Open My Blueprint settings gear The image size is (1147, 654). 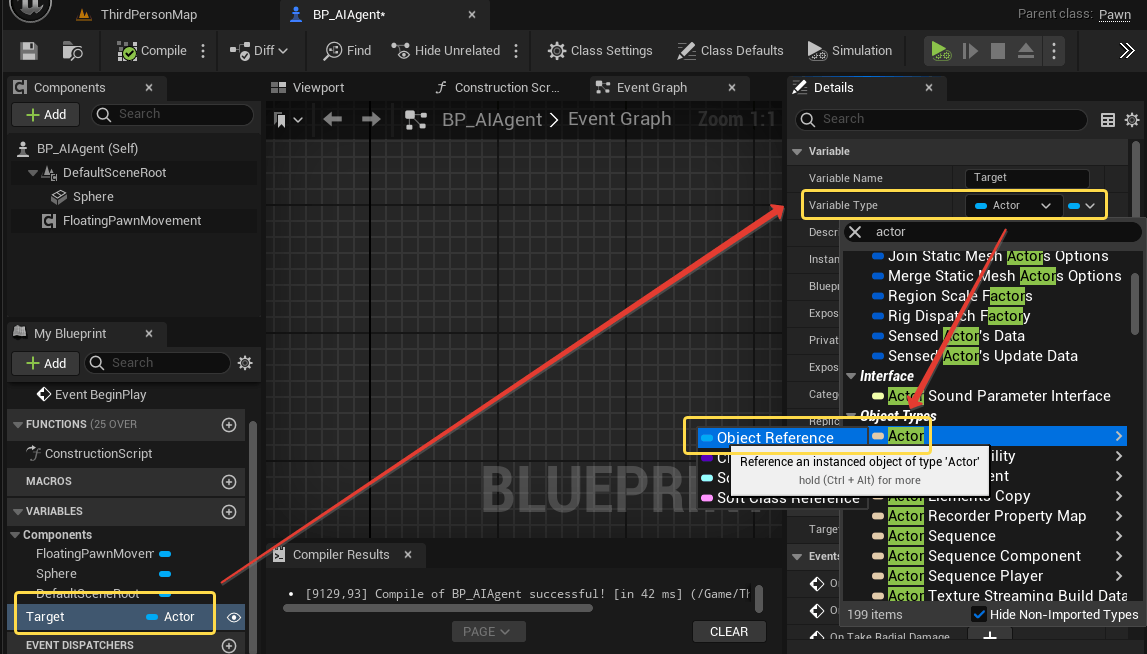245,363
